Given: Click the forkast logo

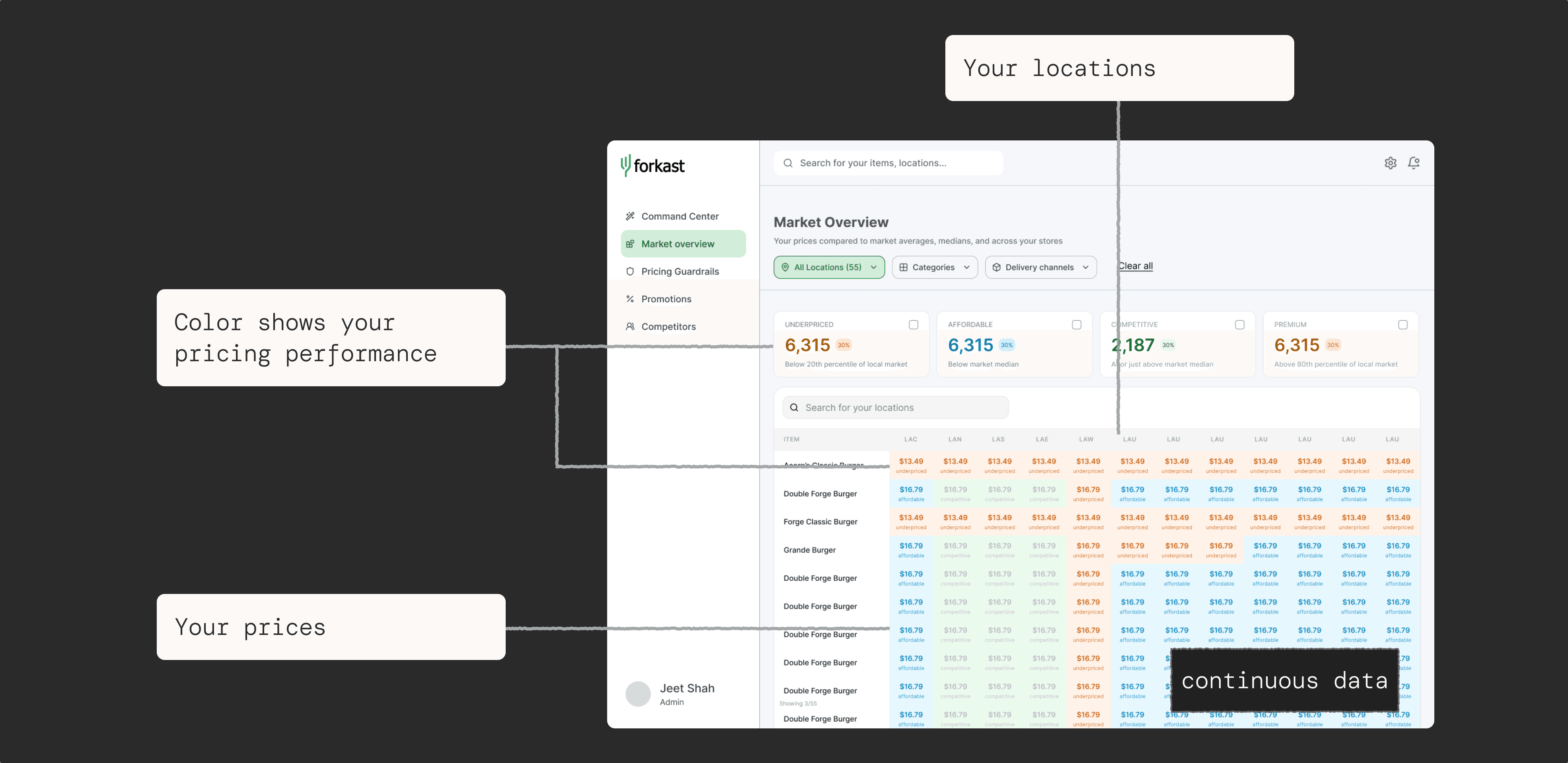Looking at the screenshot, I should pos(653,165).
